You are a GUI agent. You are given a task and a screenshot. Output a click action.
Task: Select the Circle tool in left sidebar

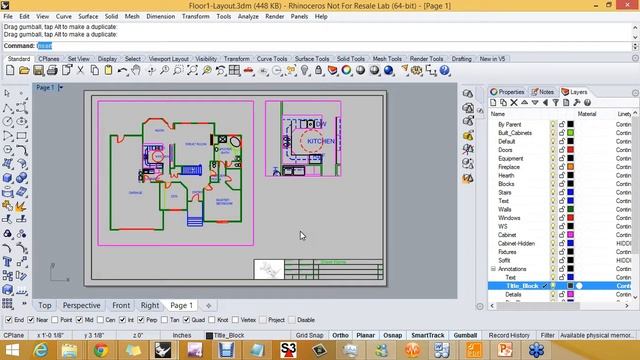pos(7,122)
